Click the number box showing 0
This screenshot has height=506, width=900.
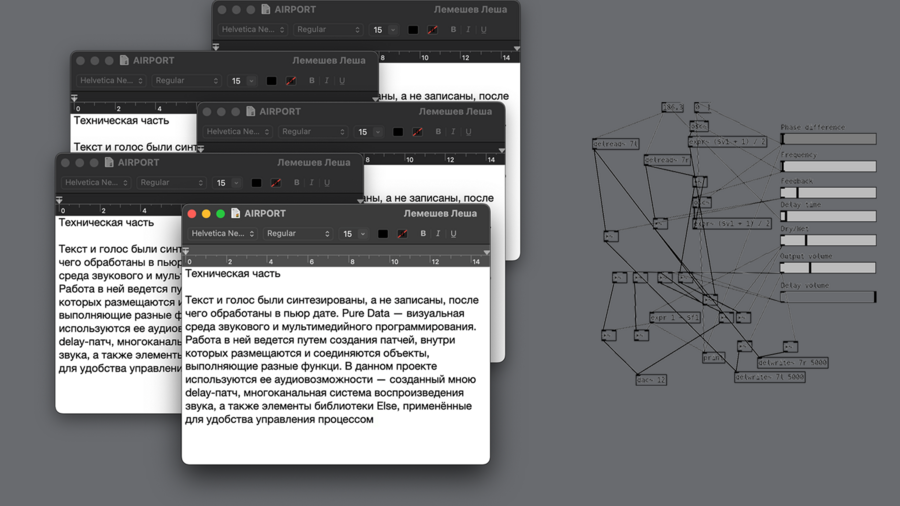click(x=702, y=107)
